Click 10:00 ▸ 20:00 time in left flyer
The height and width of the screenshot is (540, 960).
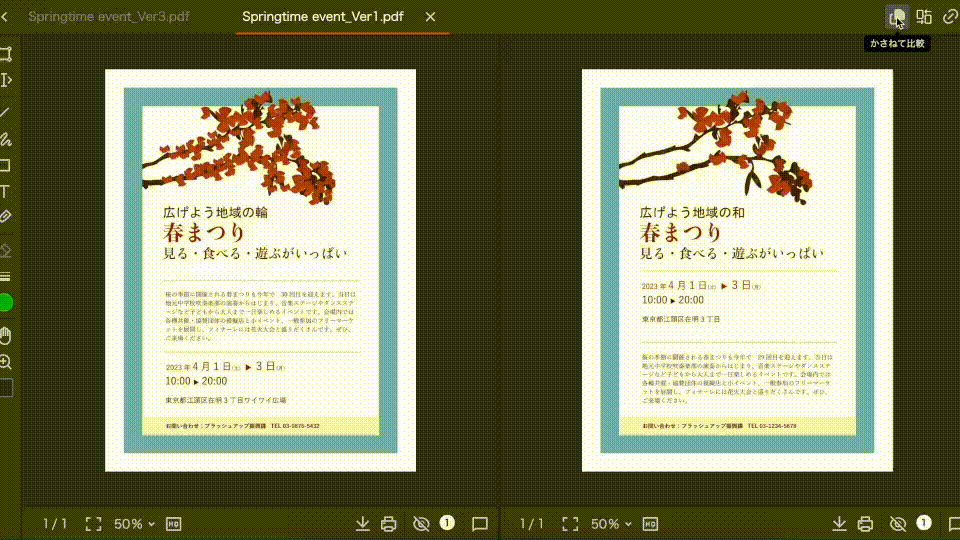[x=196, y=381]
